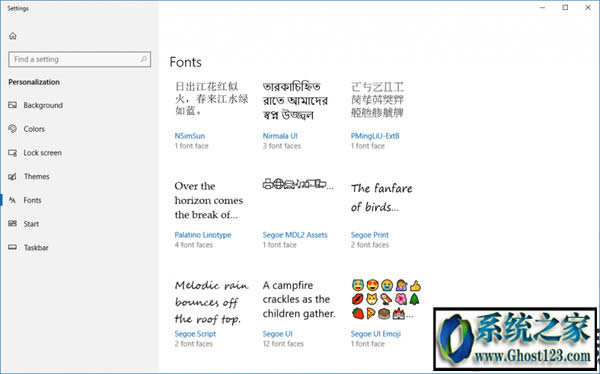Click the Segoe UI Emoji preview
Image resolution: width=600 pixels, height=374 pixels.
coord(386,299)
